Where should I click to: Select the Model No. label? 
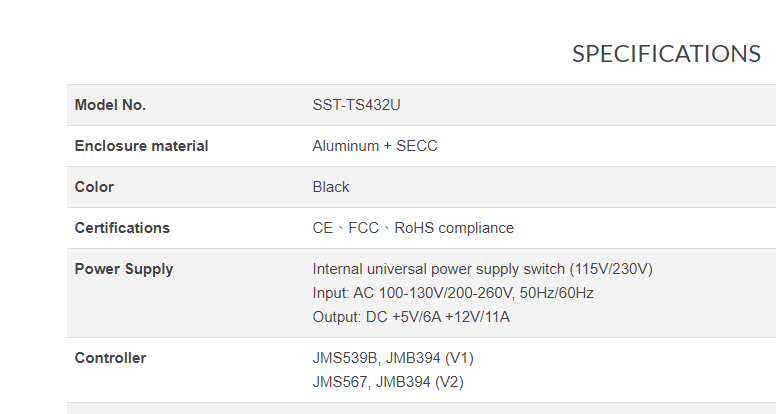[x=110, y=105]
